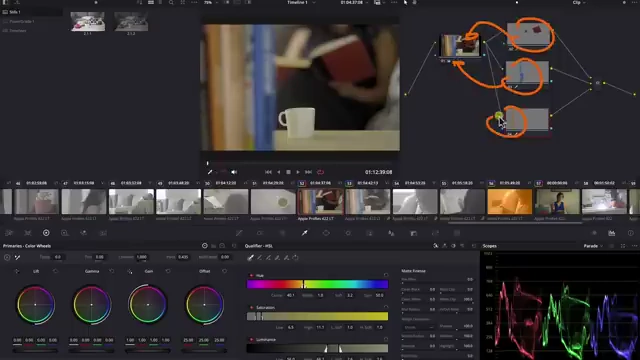Click the Qualifier picker eyedropper tool
The height and width of the screenshot is (360, 640).
coord(251,258)
